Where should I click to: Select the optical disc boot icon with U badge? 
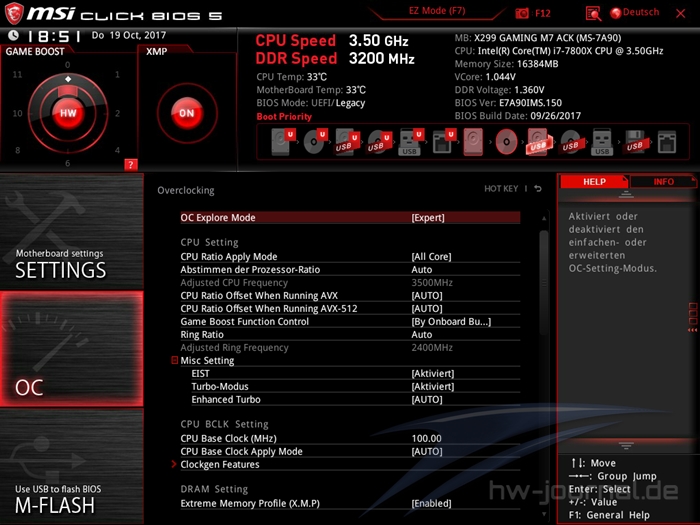click(315, 142)
